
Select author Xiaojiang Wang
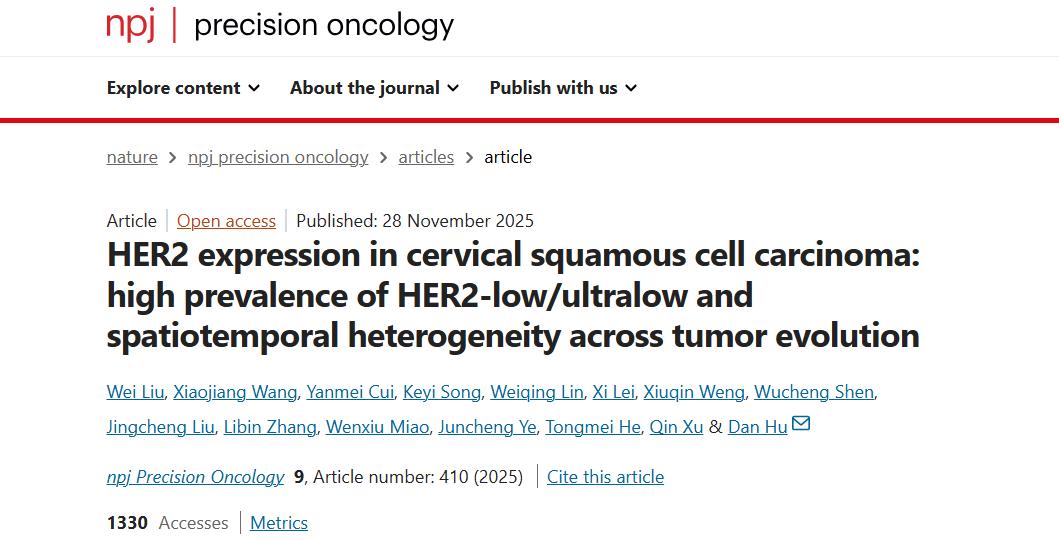pyautogui.click(x=234, y=392)
